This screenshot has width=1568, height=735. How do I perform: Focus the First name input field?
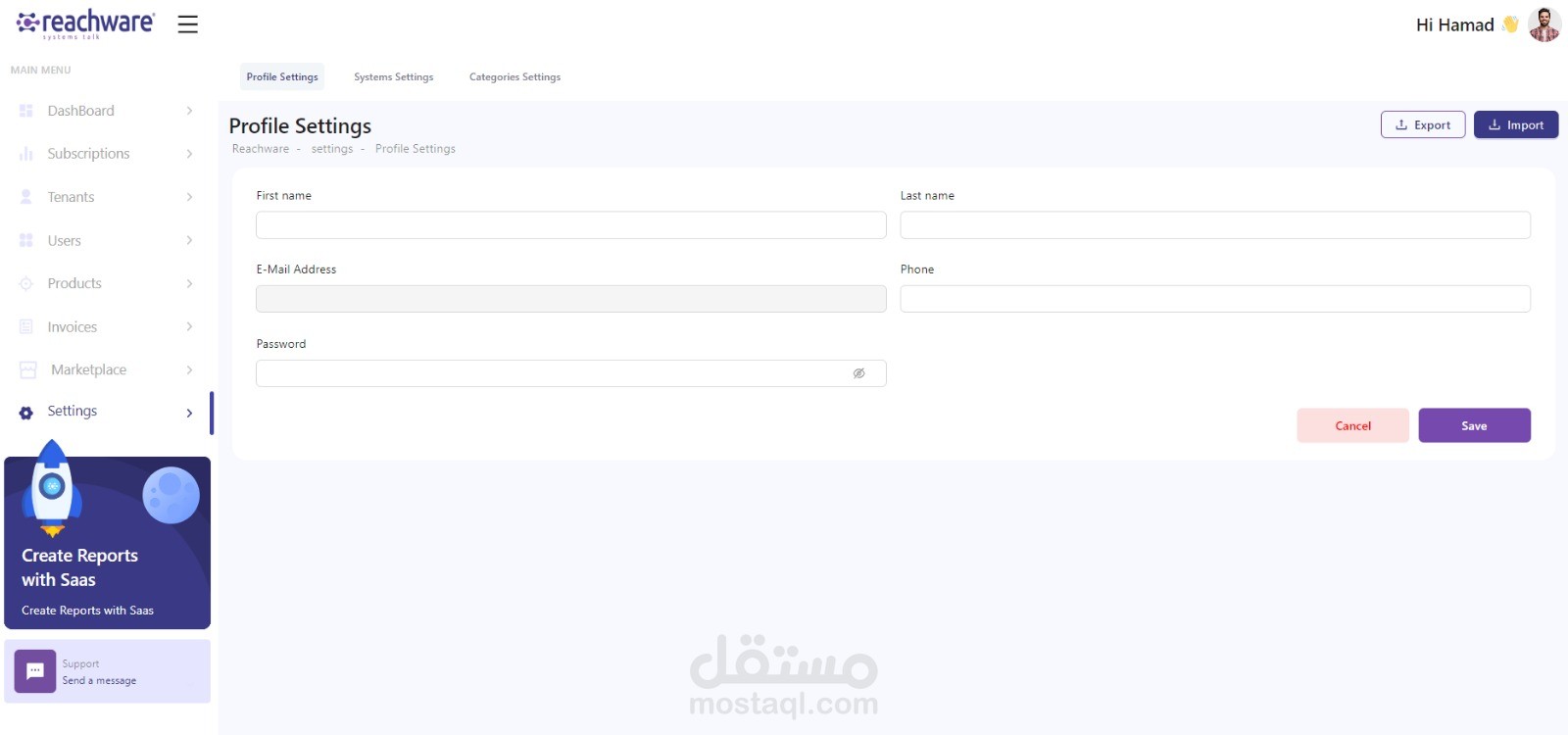(571, 225)
